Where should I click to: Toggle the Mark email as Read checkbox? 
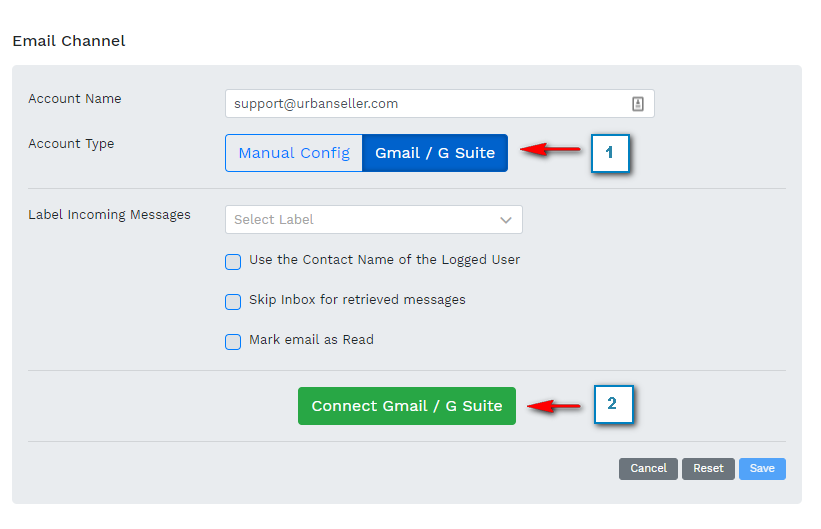tap(233, 342)
